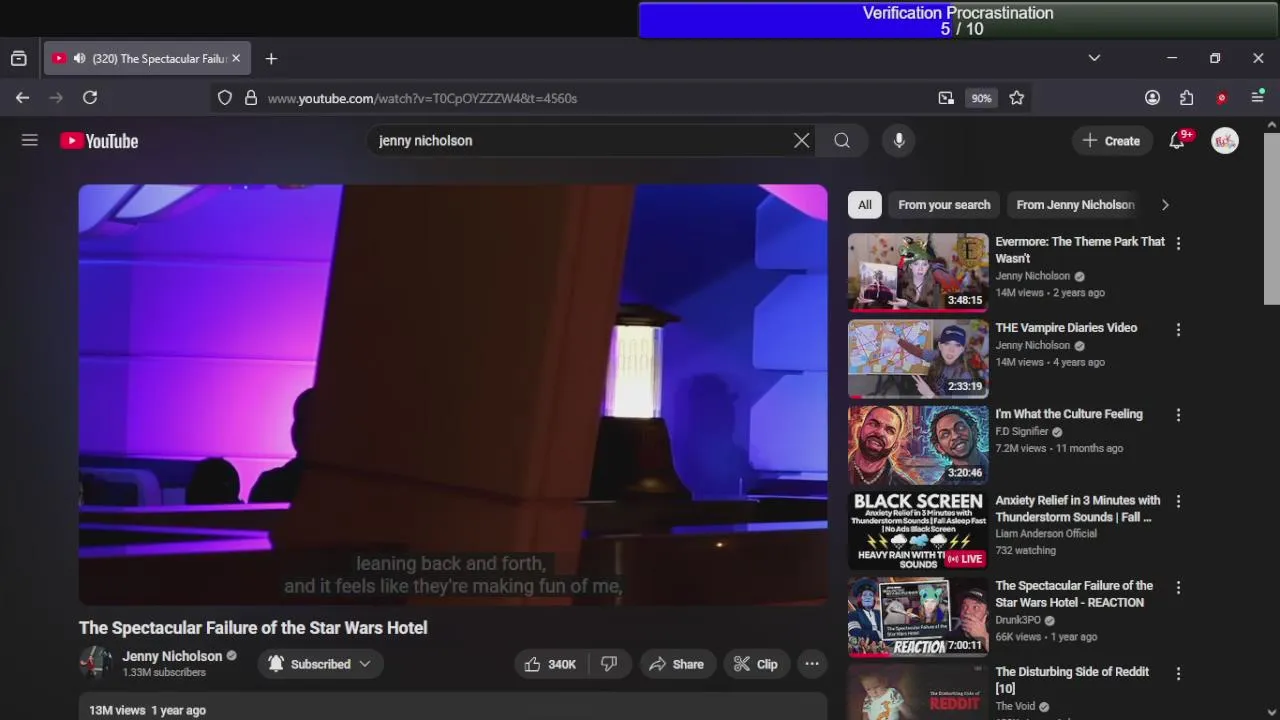Like the video with 340K thumbs up

pyautogui.click(x=550, y=664)
